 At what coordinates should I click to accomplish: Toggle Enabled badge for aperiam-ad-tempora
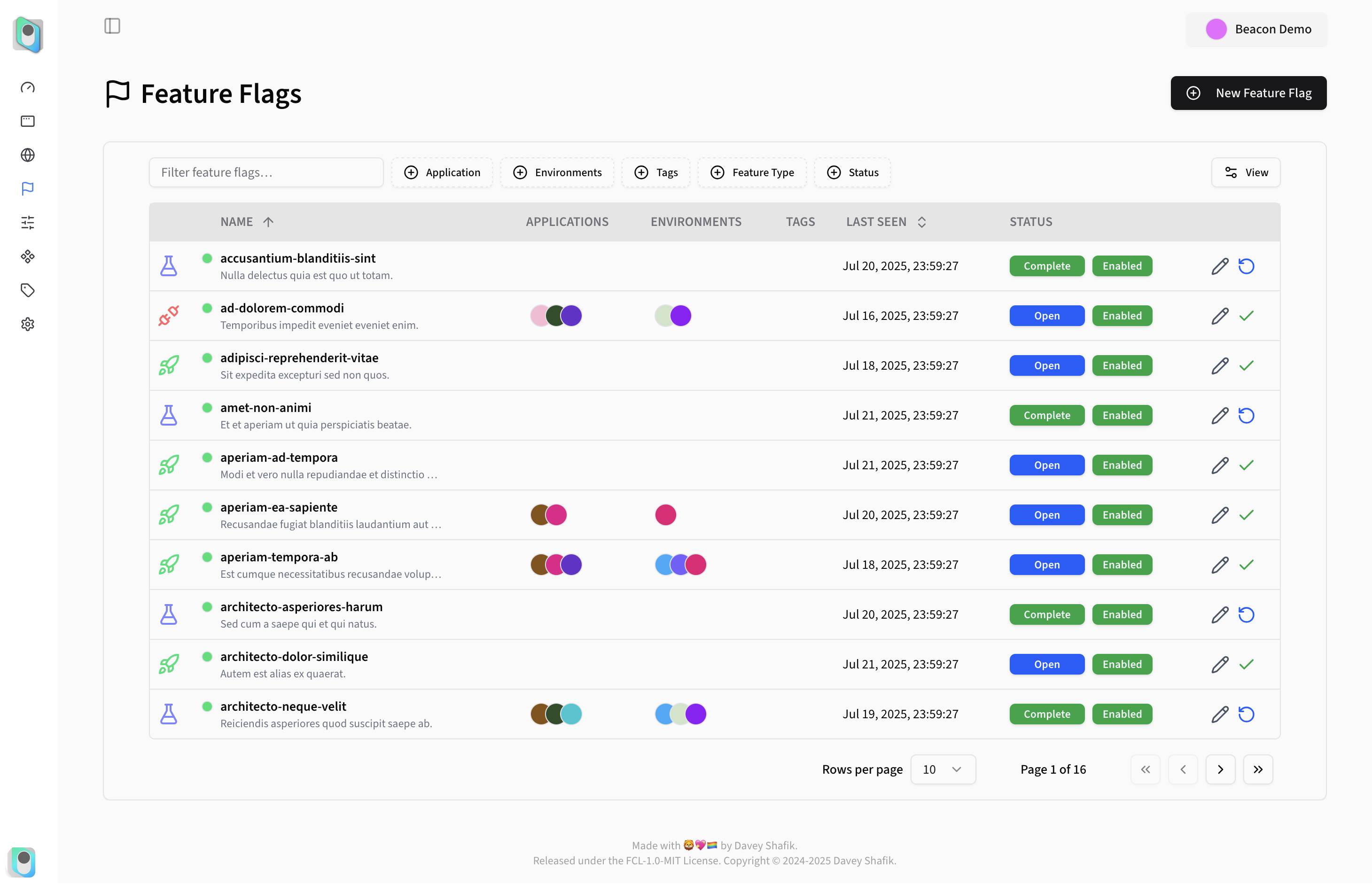[1122, 466]
